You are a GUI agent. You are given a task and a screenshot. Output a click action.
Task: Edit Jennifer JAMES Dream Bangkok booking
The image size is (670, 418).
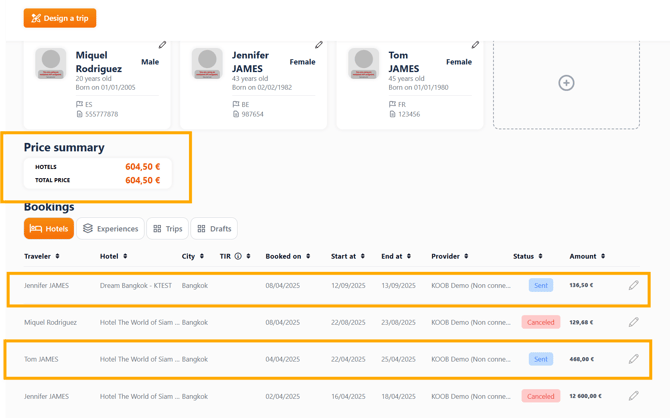coord(633,285)
